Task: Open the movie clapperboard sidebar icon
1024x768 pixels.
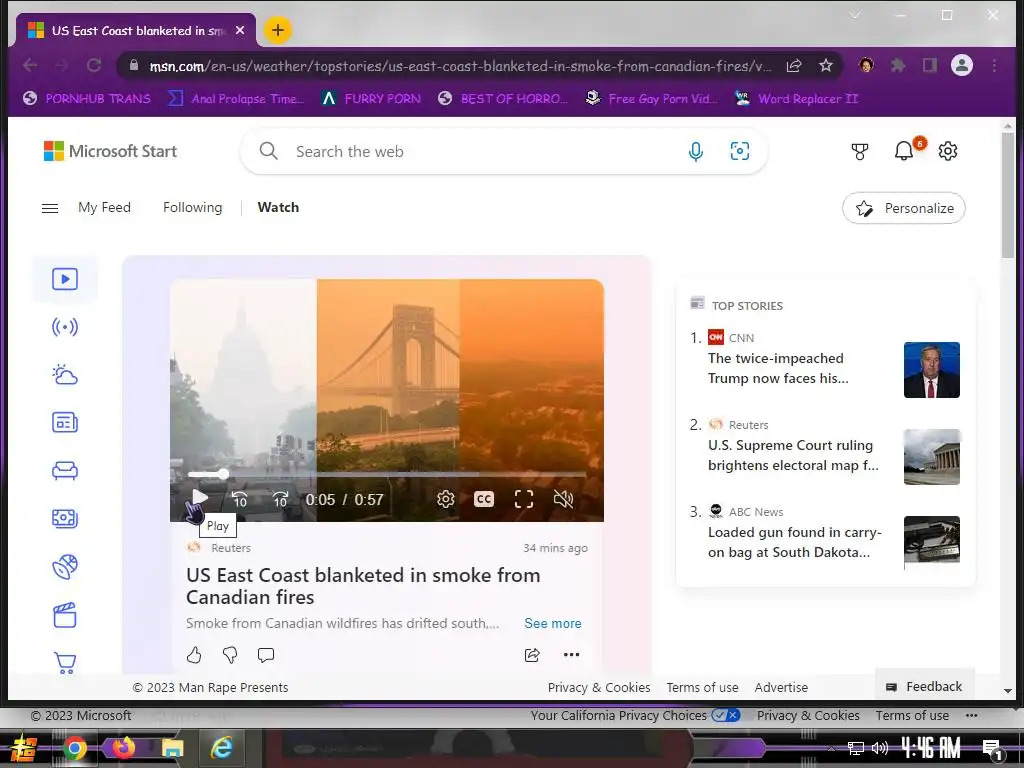Action: click(x=65, y=615)
